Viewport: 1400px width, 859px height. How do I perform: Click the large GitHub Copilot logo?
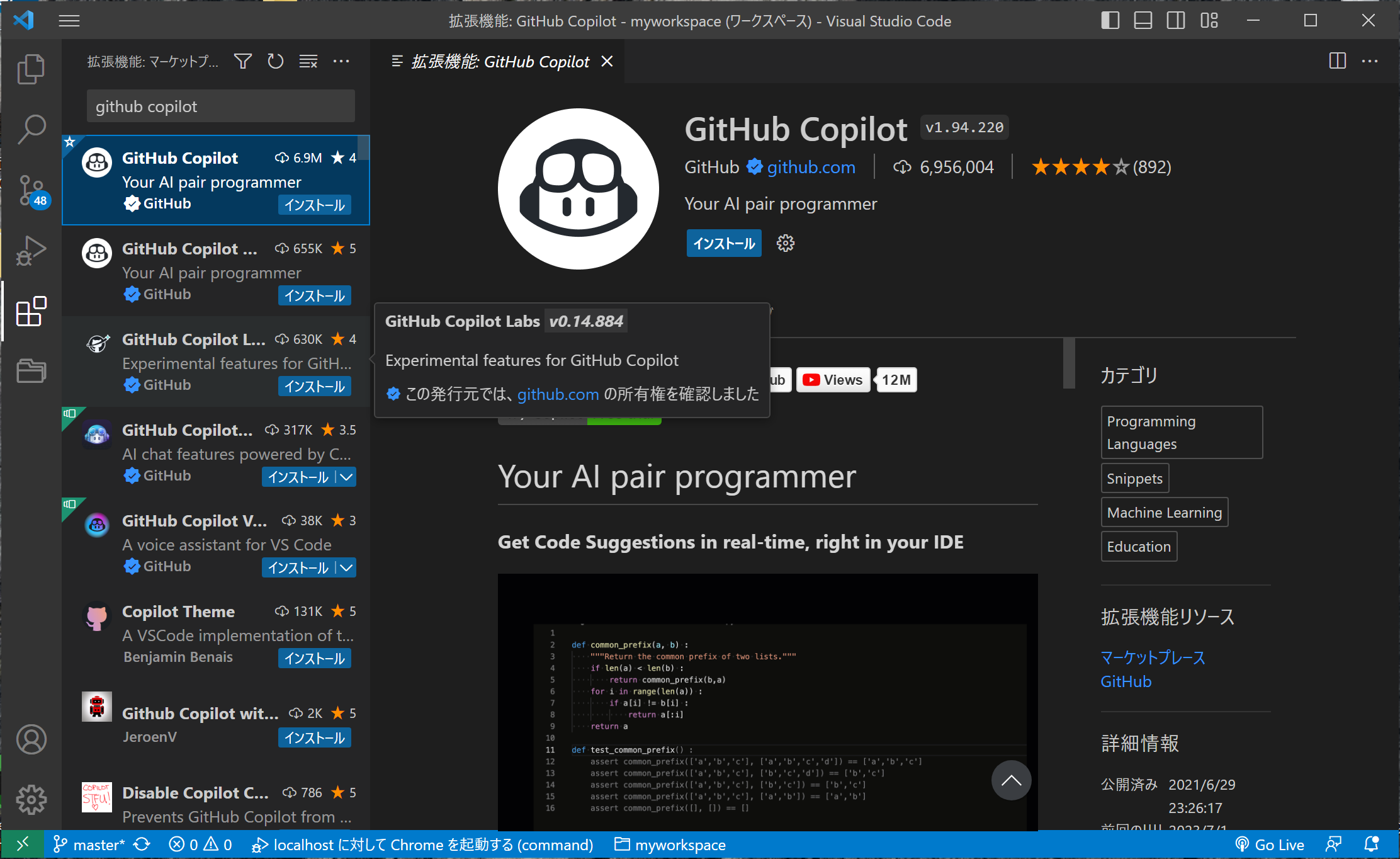point(578,189)
